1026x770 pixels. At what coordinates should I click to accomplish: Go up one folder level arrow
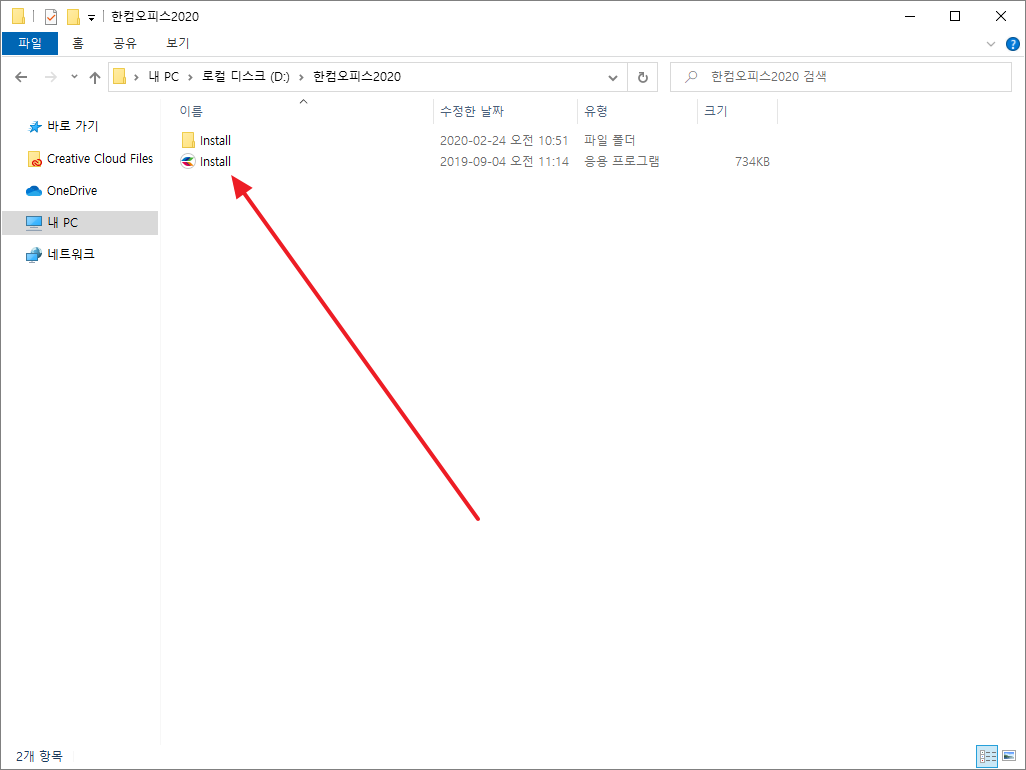tap(95, 77)
